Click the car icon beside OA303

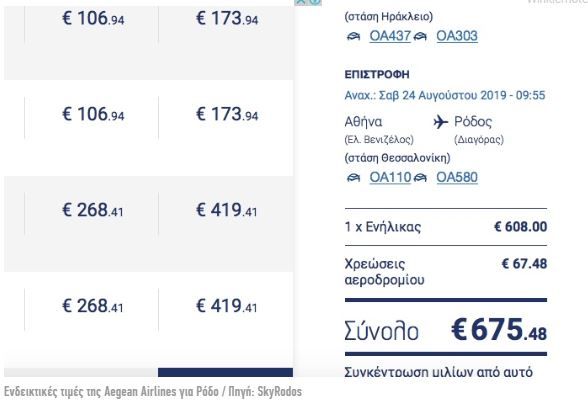click(420, 36)
